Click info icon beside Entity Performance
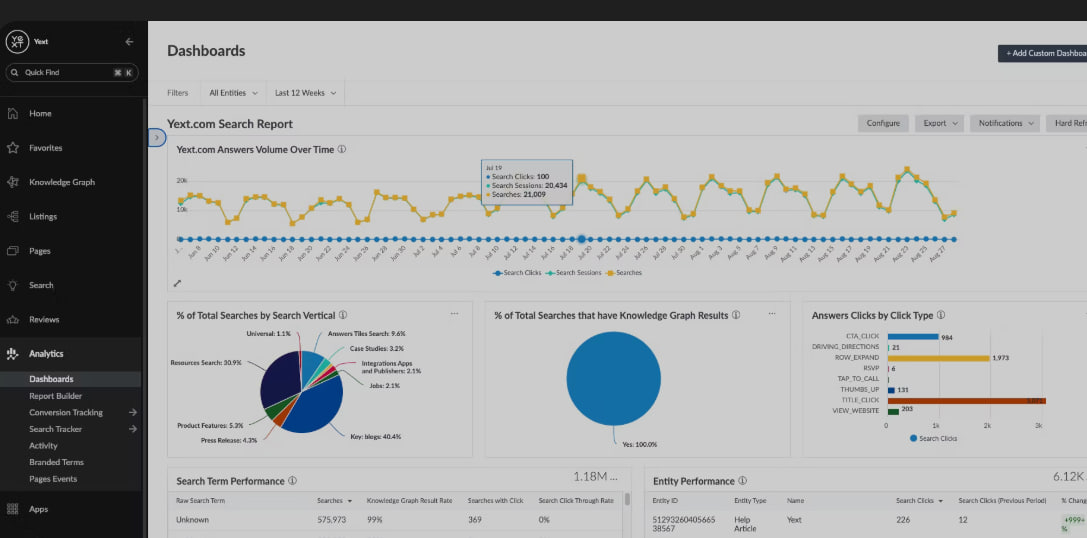This screenshot has height=538, width=1087. [742, 480]
